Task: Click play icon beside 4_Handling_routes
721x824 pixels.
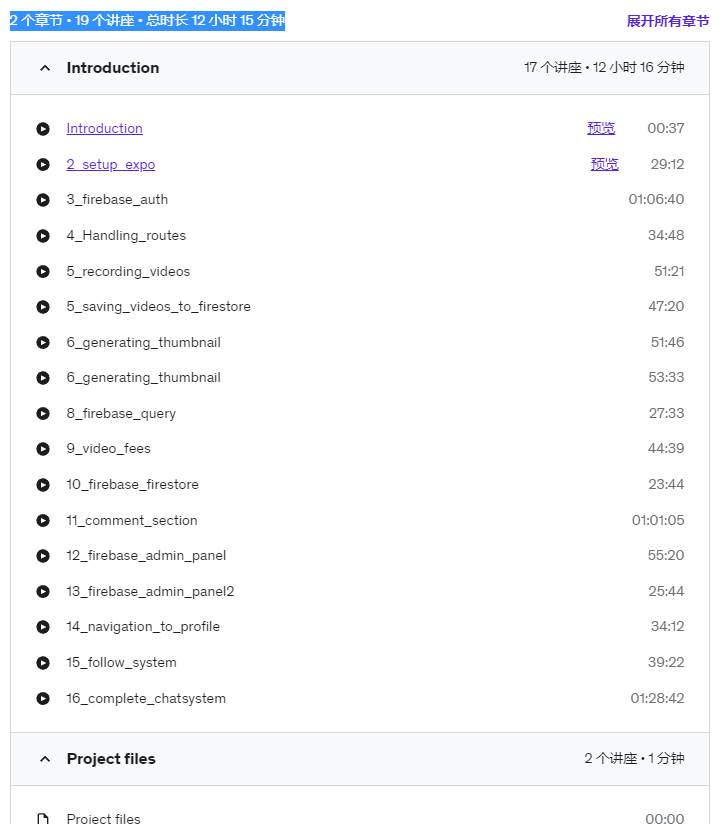Action: pyautogui.click(x=43, y=236)
